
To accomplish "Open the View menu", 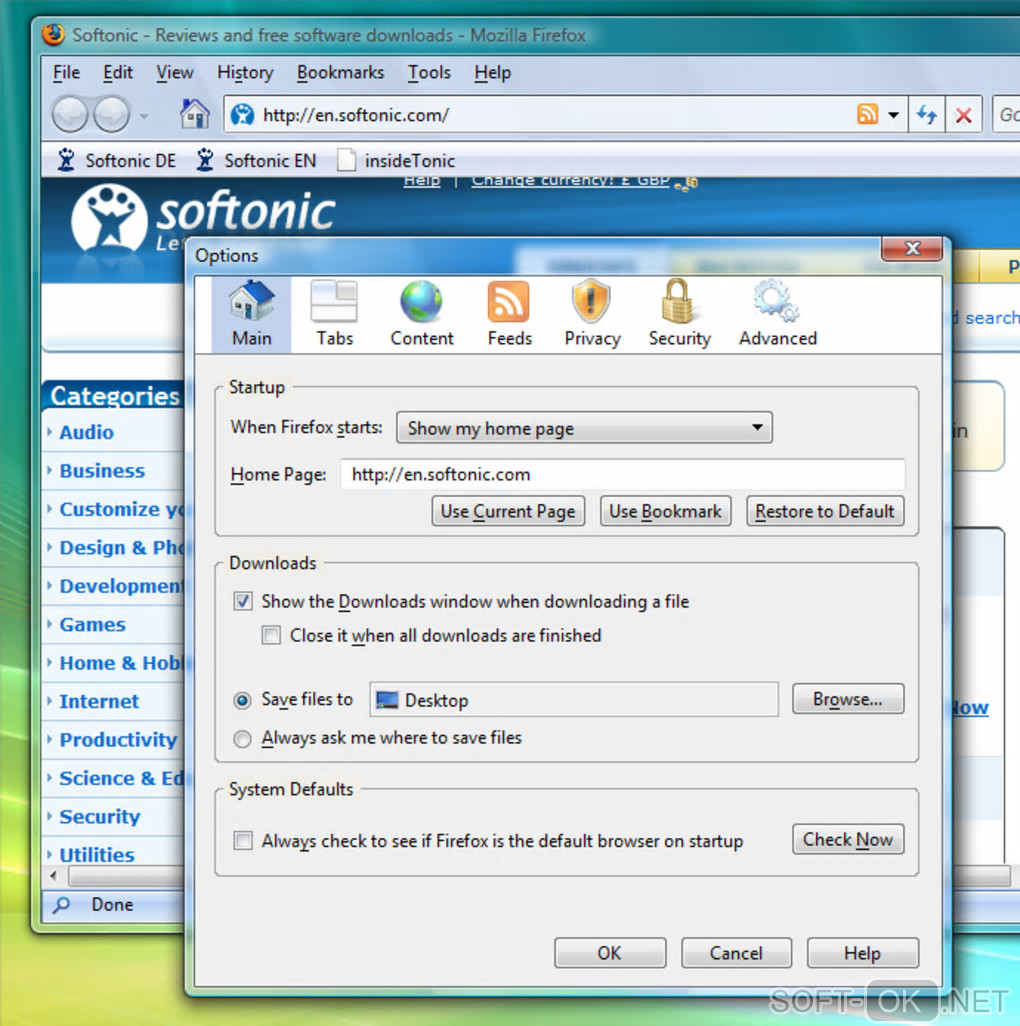I will coord(175,72).
